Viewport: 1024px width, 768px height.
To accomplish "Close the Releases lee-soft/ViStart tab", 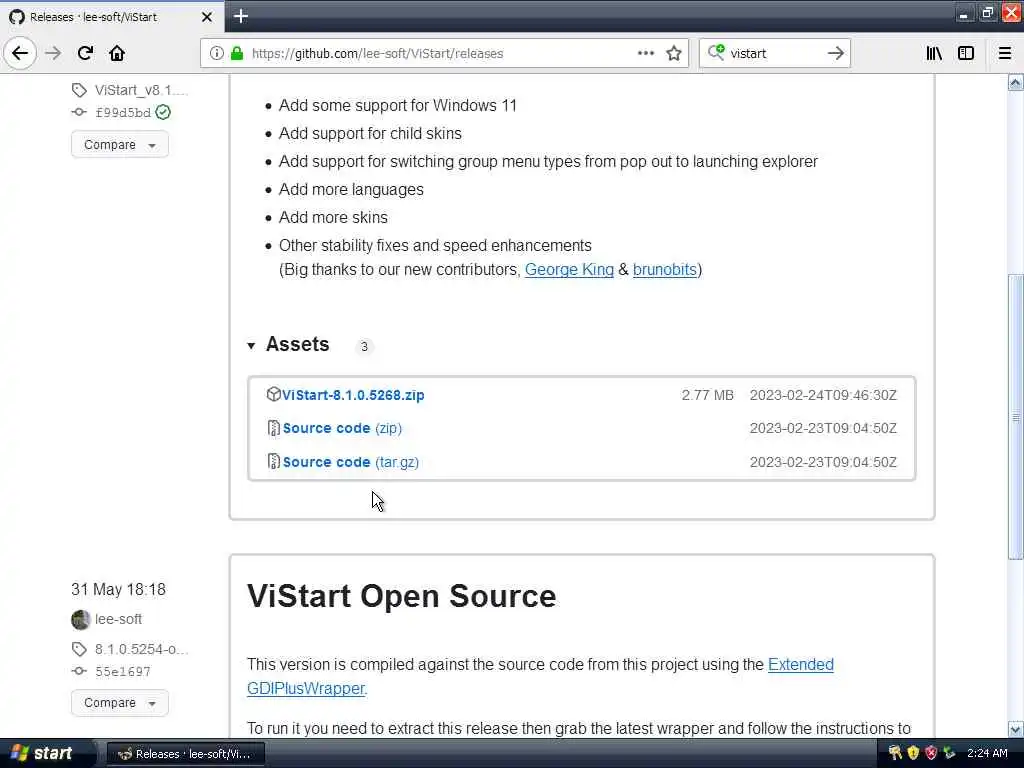I will click(207, 17).
